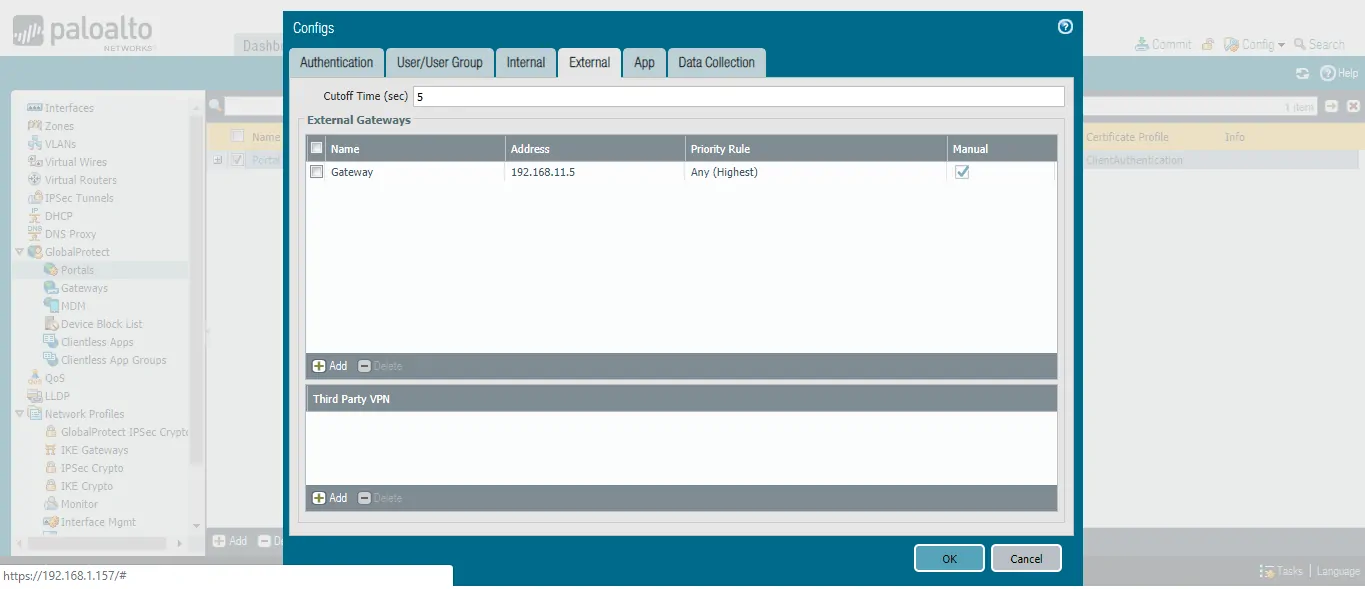
Task: Click the Cutoff Time input field
Action: [x=737, y=97]
